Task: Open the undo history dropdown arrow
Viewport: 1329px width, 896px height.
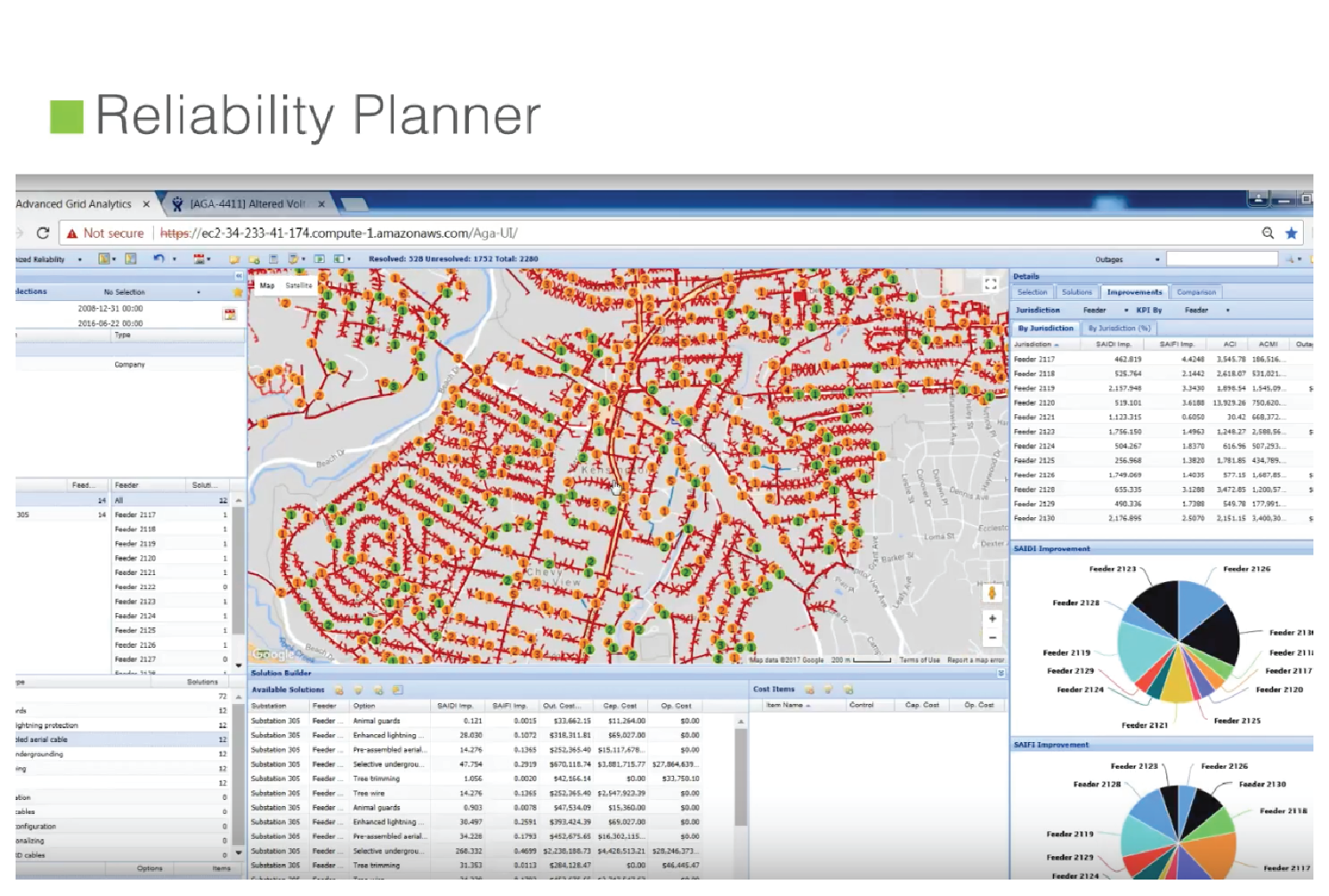Action: [x=175, y=259]
